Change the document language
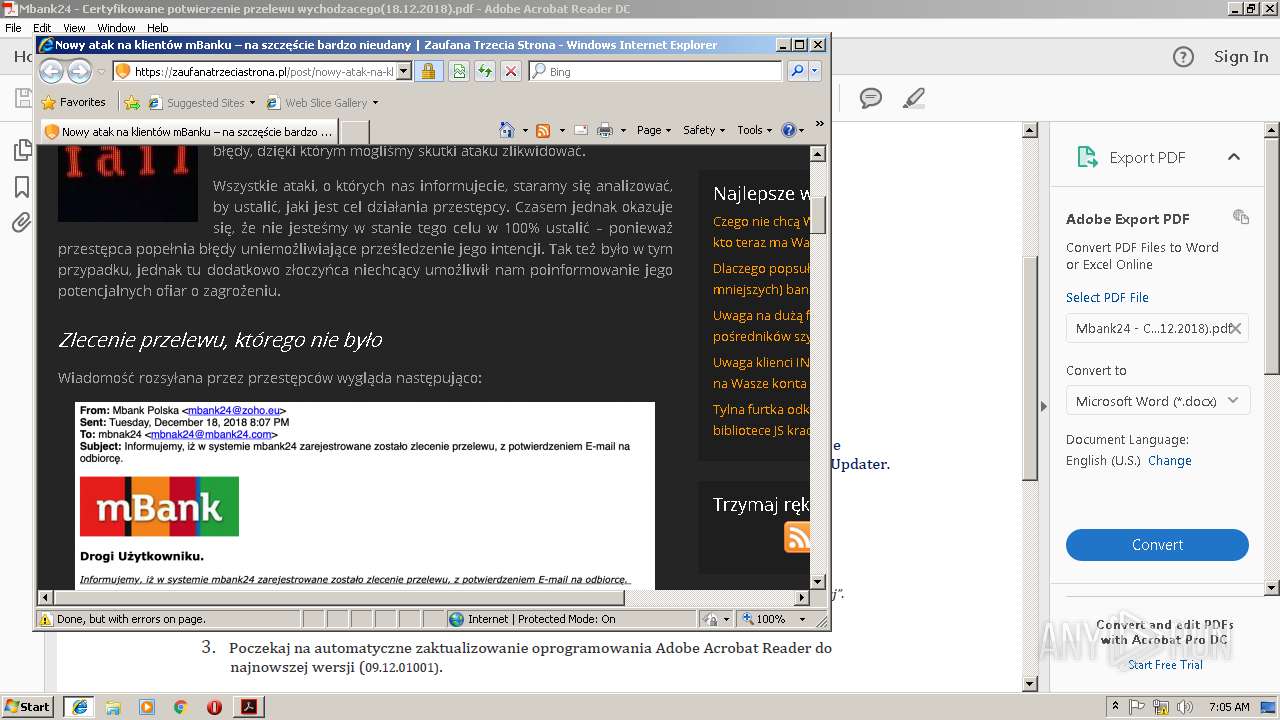The image size is (1280, 720). pyautogui.click(x=1170, y=461)
